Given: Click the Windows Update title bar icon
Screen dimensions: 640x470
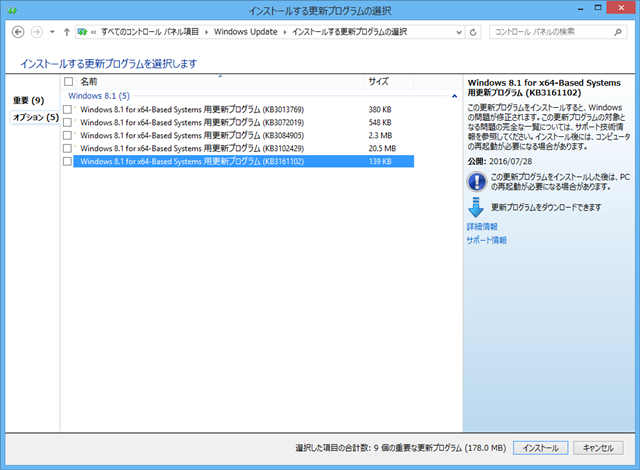Looking at the screenshot, I should pyautogui.click(x=12, y=10).
